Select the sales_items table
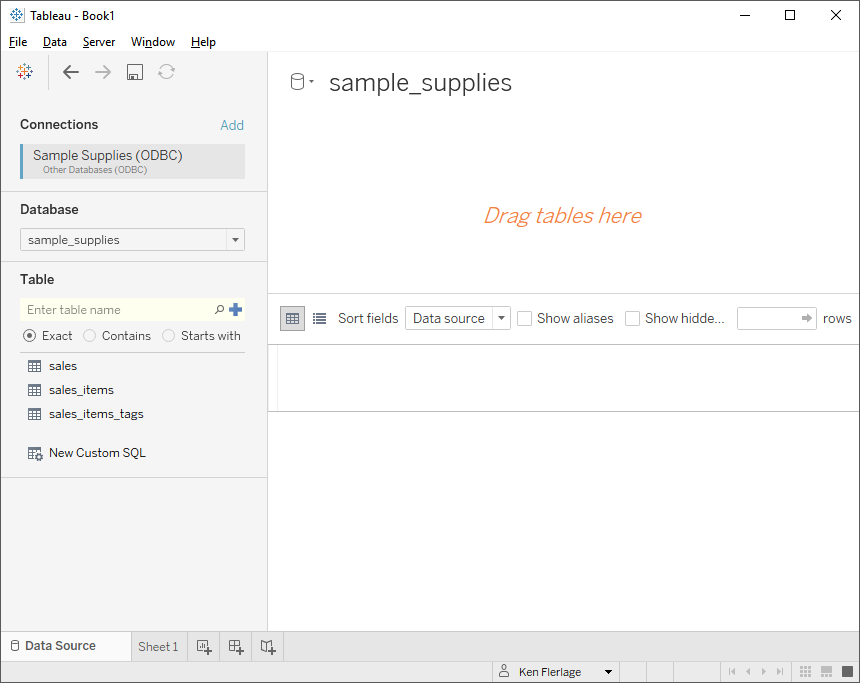This screenshot has width=860, height=683. point(71,390)
